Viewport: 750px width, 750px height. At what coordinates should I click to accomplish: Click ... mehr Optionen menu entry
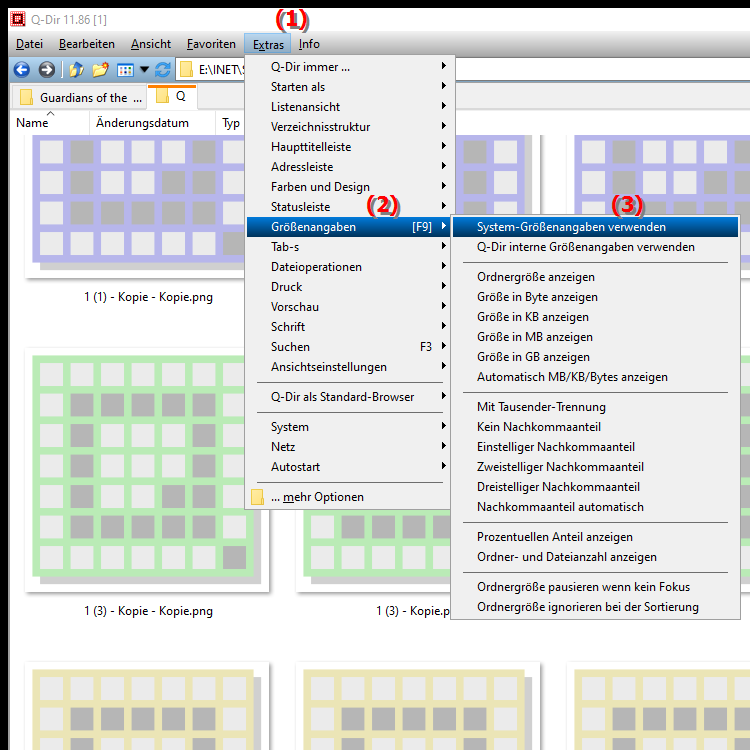(x=348, y=497)
